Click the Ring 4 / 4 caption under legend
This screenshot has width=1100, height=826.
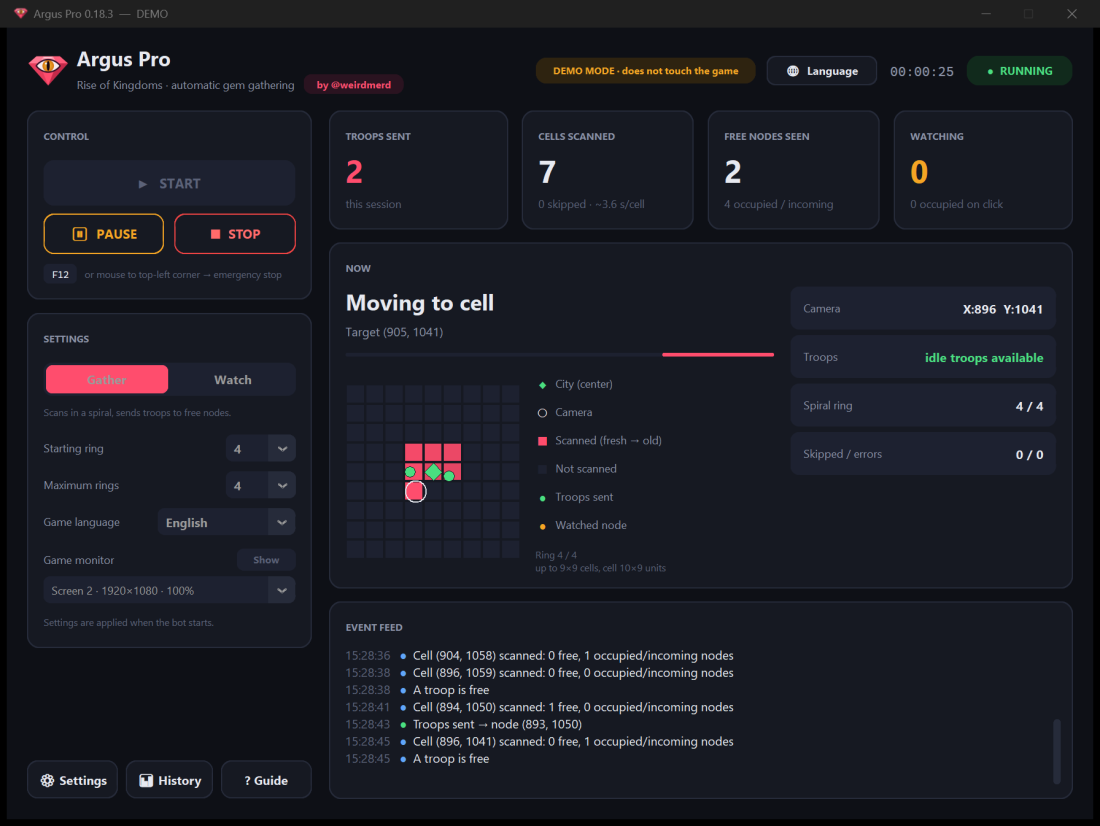[556, 555]
